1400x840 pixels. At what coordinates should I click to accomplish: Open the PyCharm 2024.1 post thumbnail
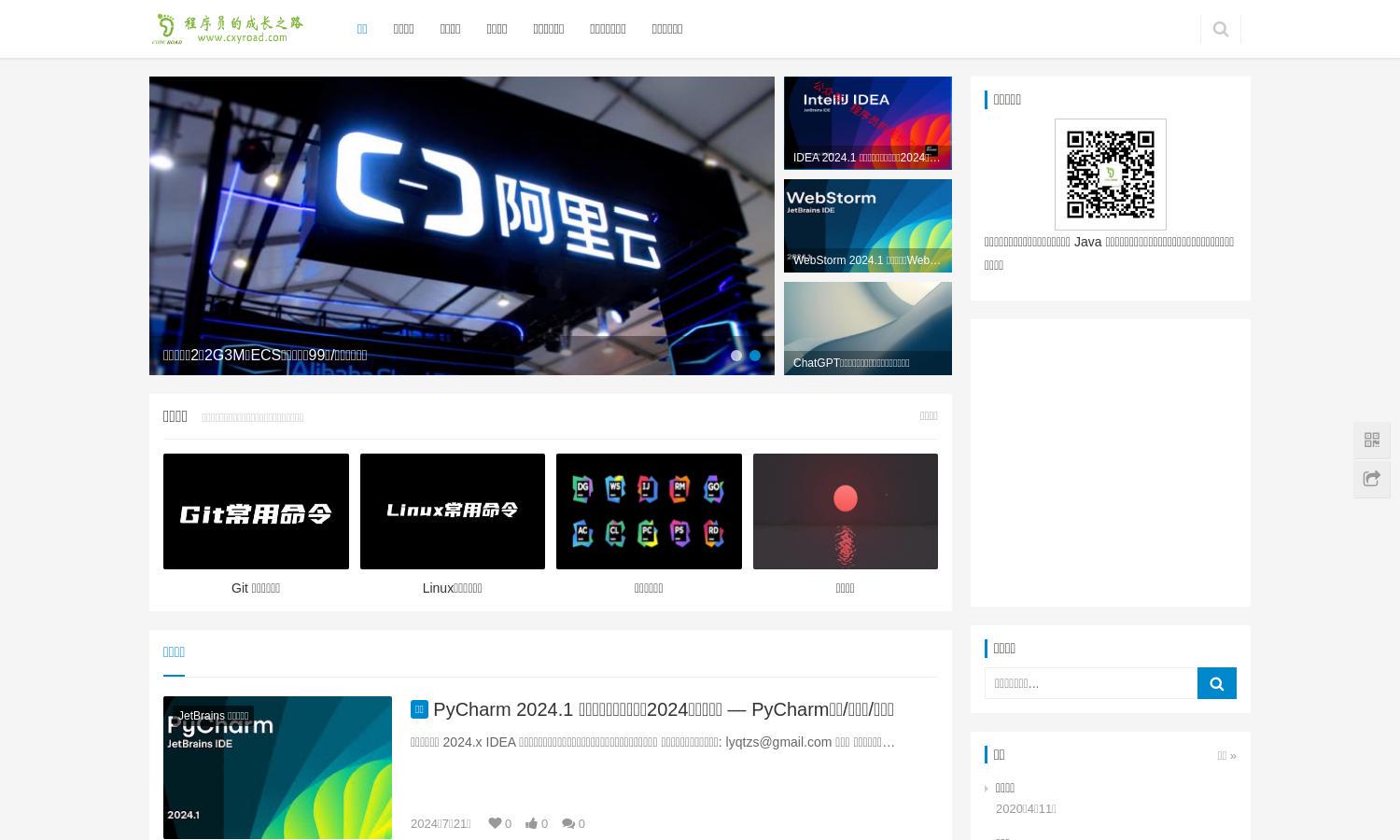(277, 767)
